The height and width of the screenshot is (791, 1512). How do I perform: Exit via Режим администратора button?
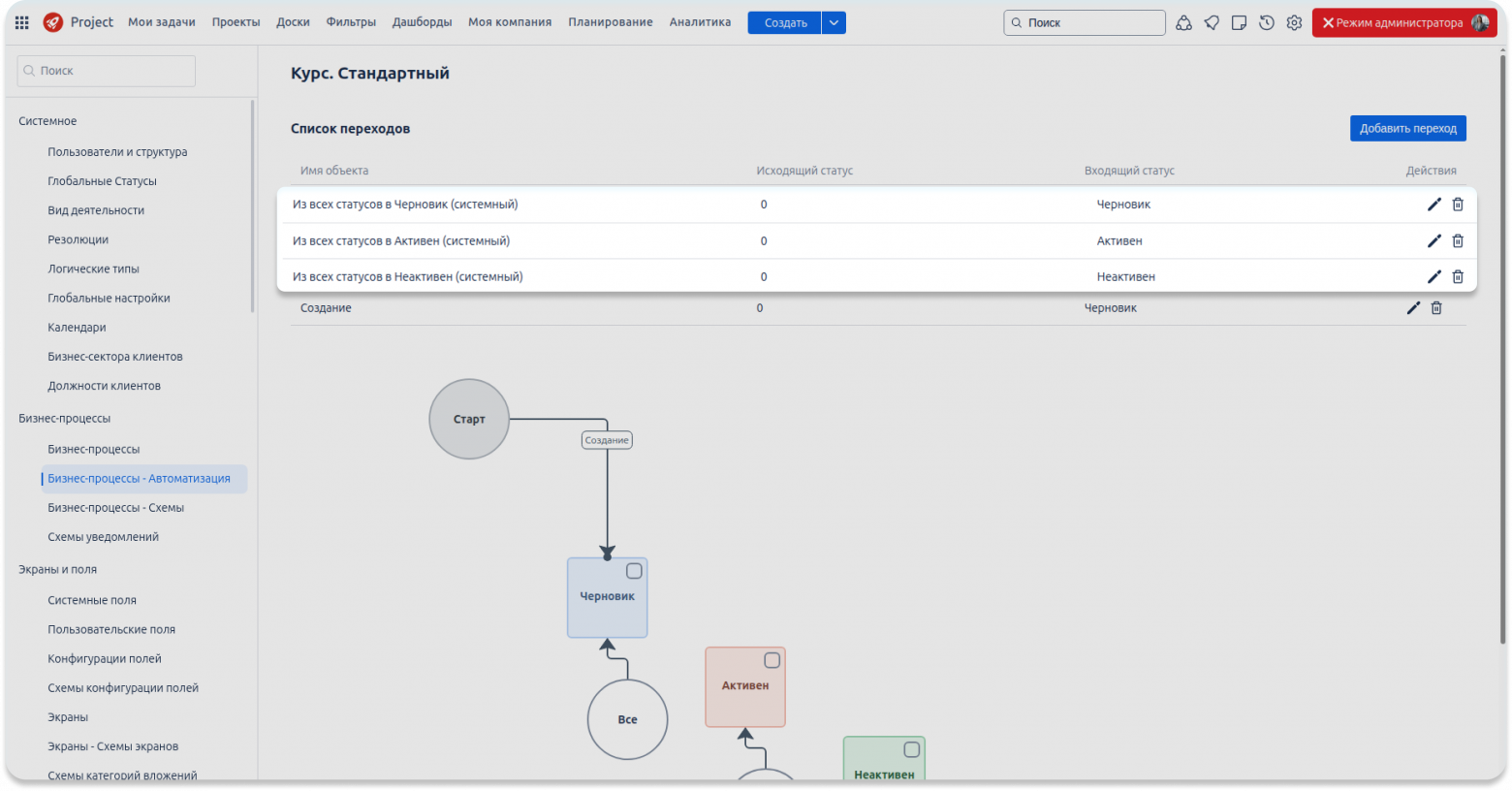[x=1404, y=22]
